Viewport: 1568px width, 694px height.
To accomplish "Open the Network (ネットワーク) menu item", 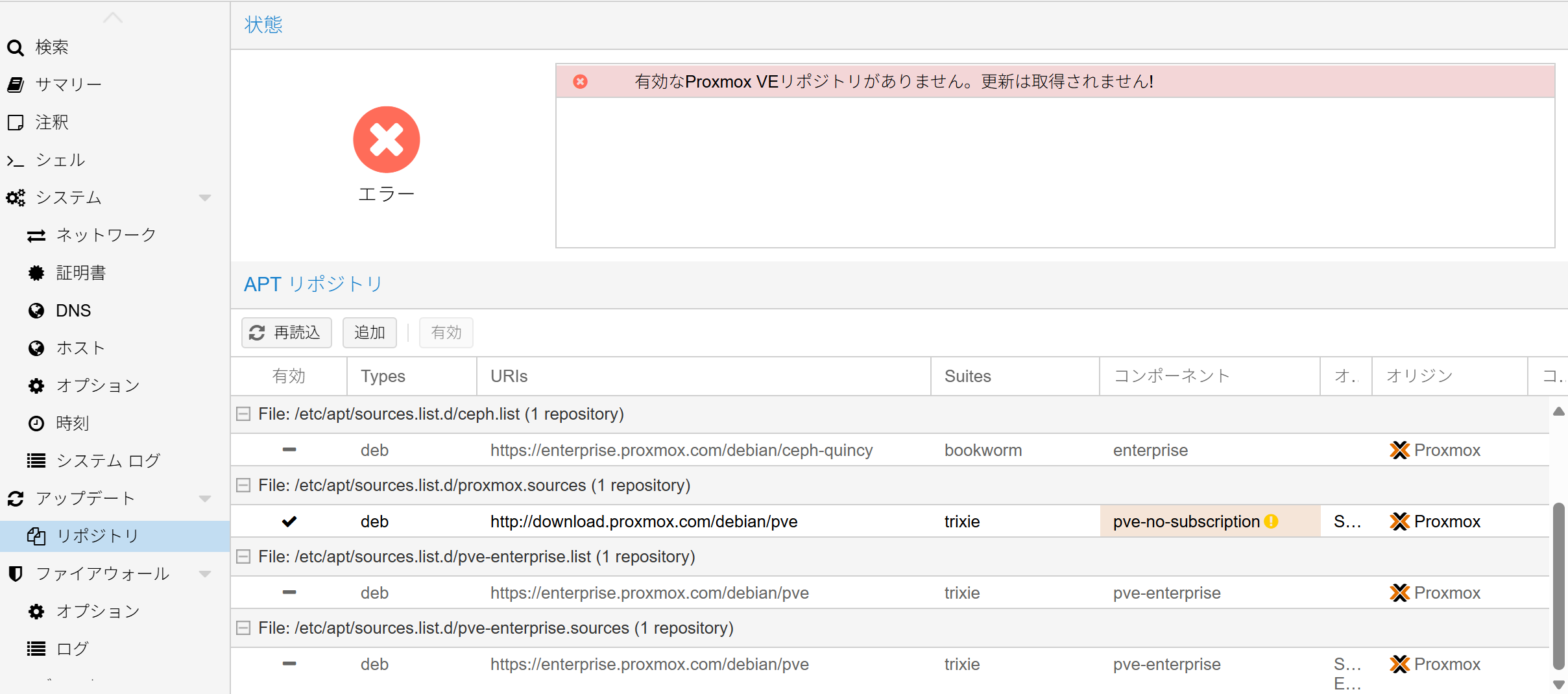I will click(115, 235).
